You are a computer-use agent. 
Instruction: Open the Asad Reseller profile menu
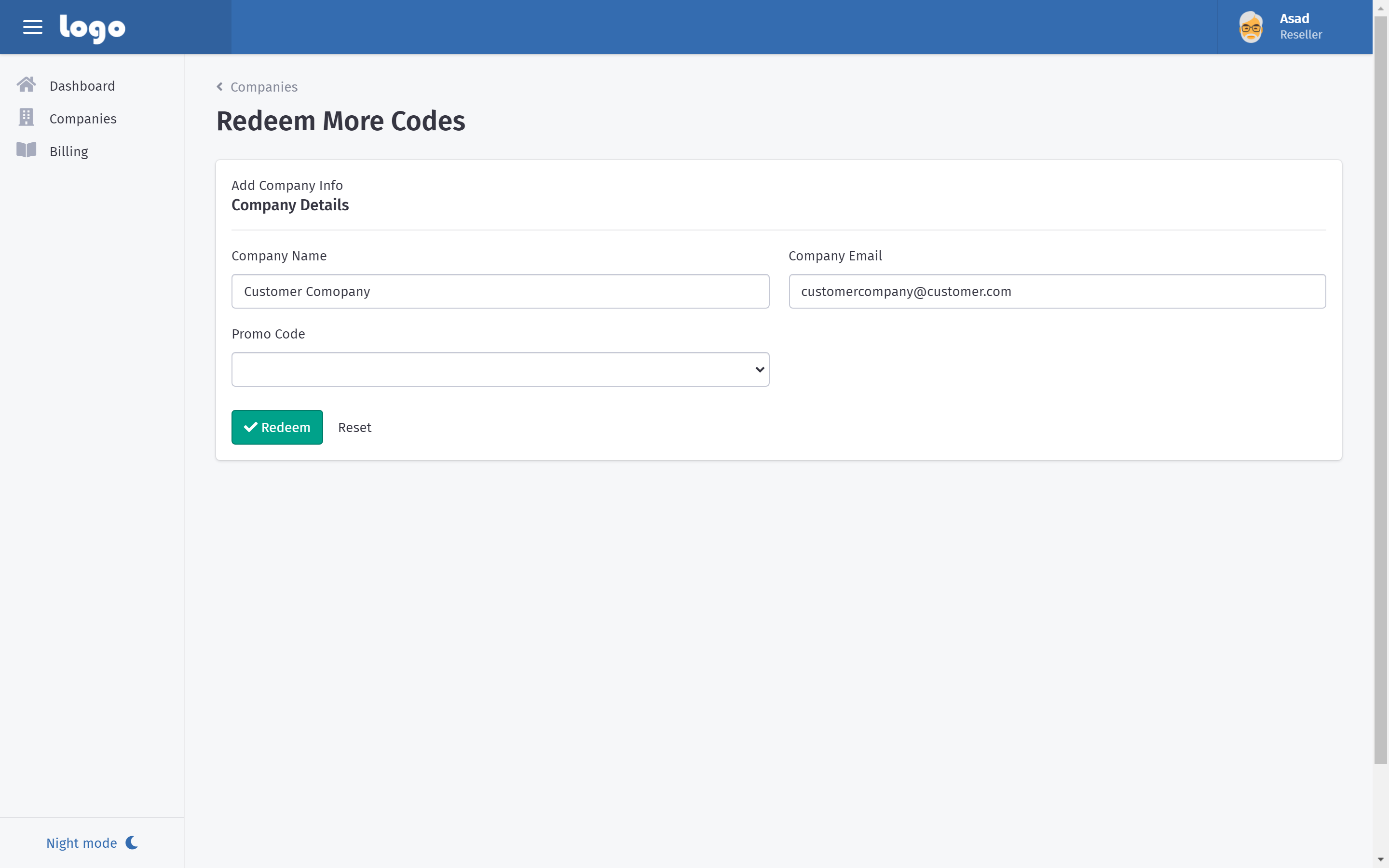tap(1300, 27)
